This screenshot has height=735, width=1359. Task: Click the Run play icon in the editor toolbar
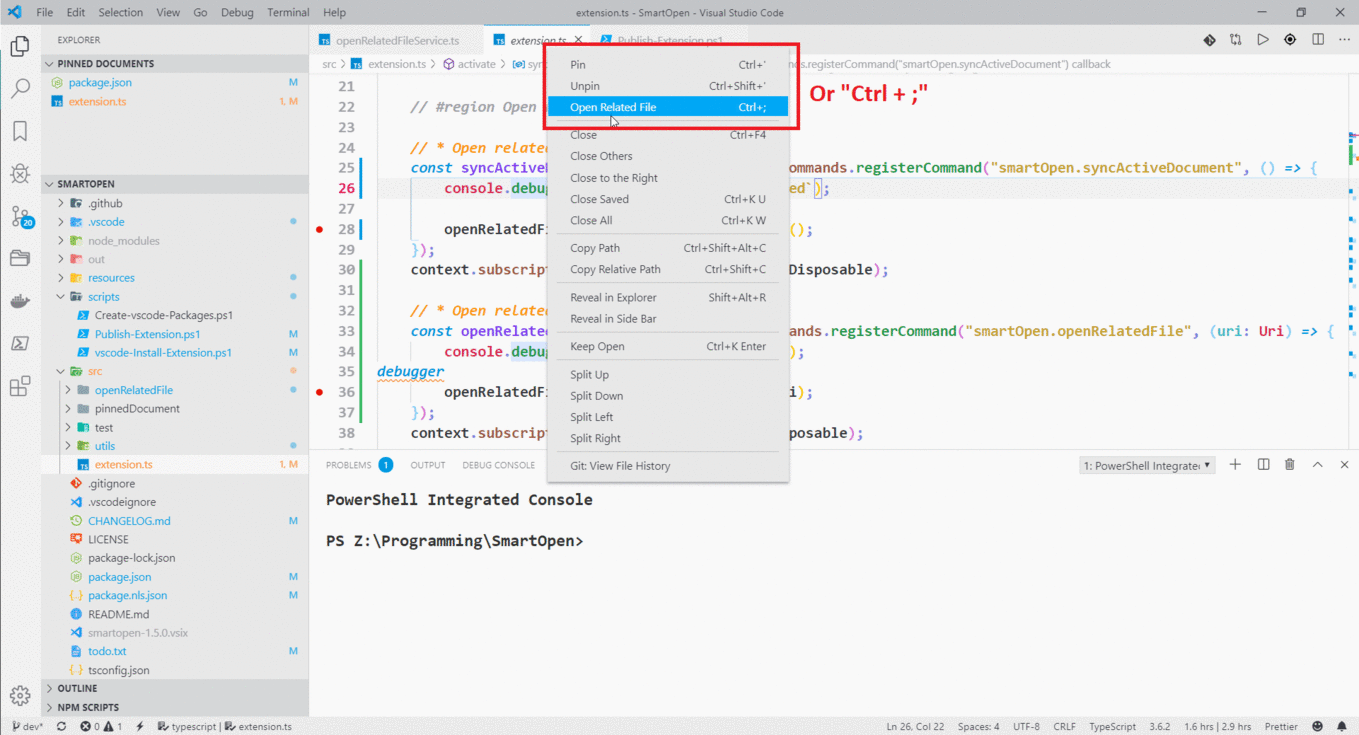click(1263, 40)
